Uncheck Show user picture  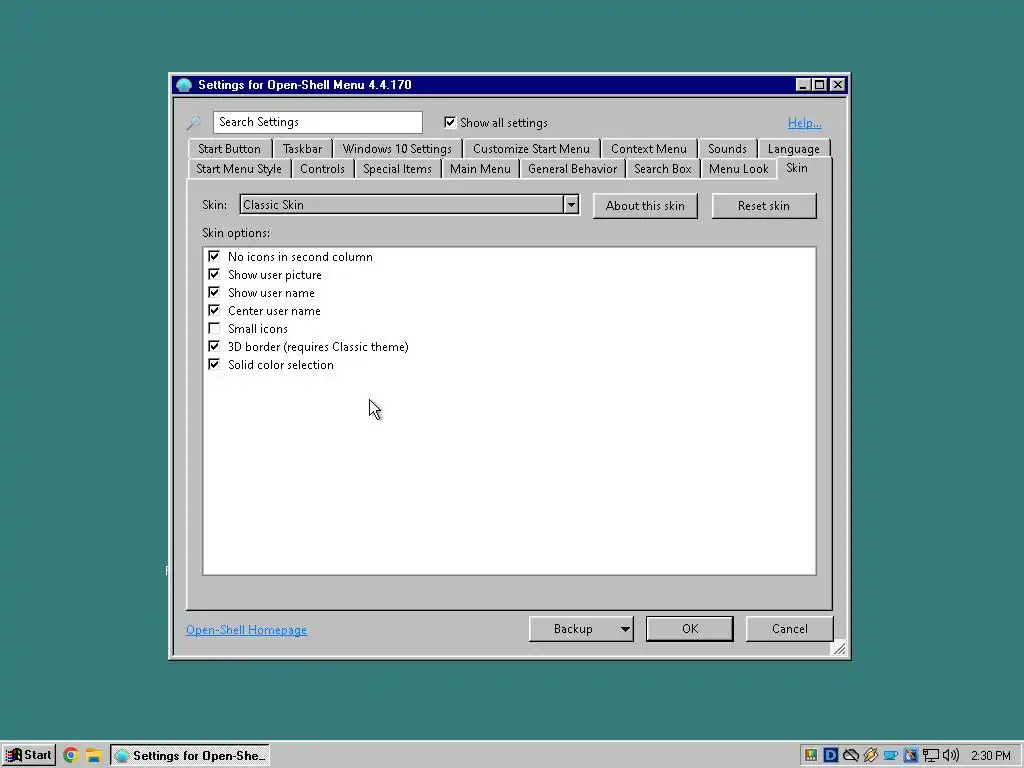coord(214,274)
